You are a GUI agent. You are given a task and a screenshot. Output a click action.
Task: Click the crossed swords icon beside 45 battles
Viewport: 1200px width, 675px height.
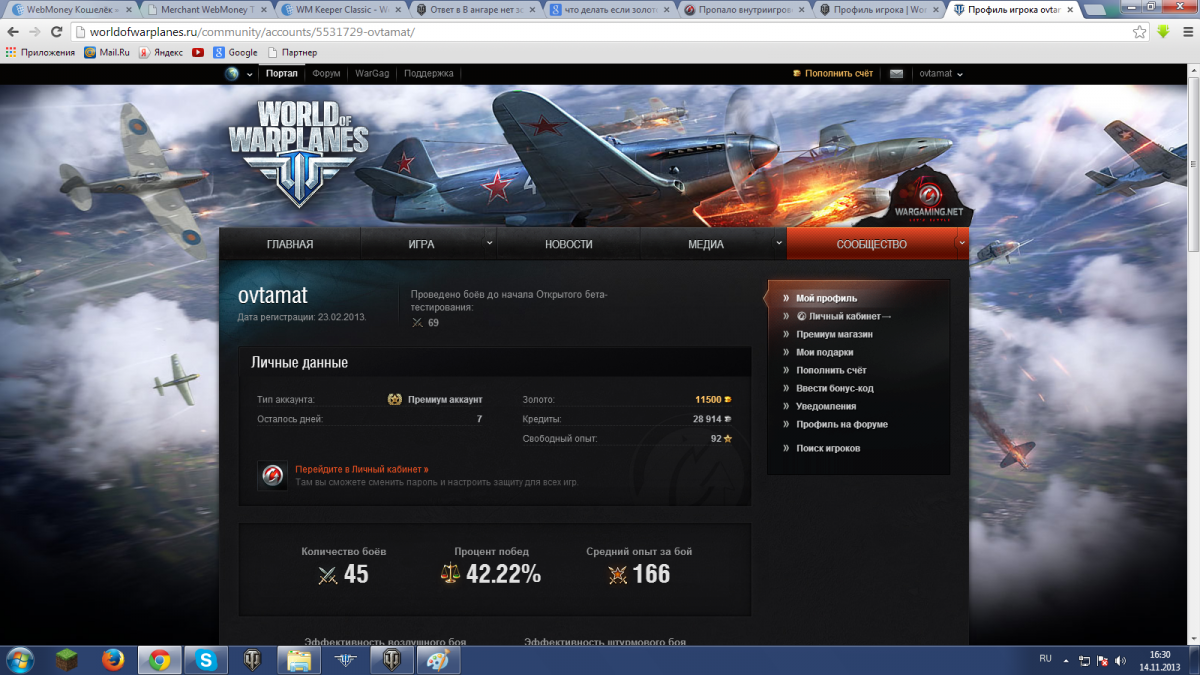click(x=327, y=575)
